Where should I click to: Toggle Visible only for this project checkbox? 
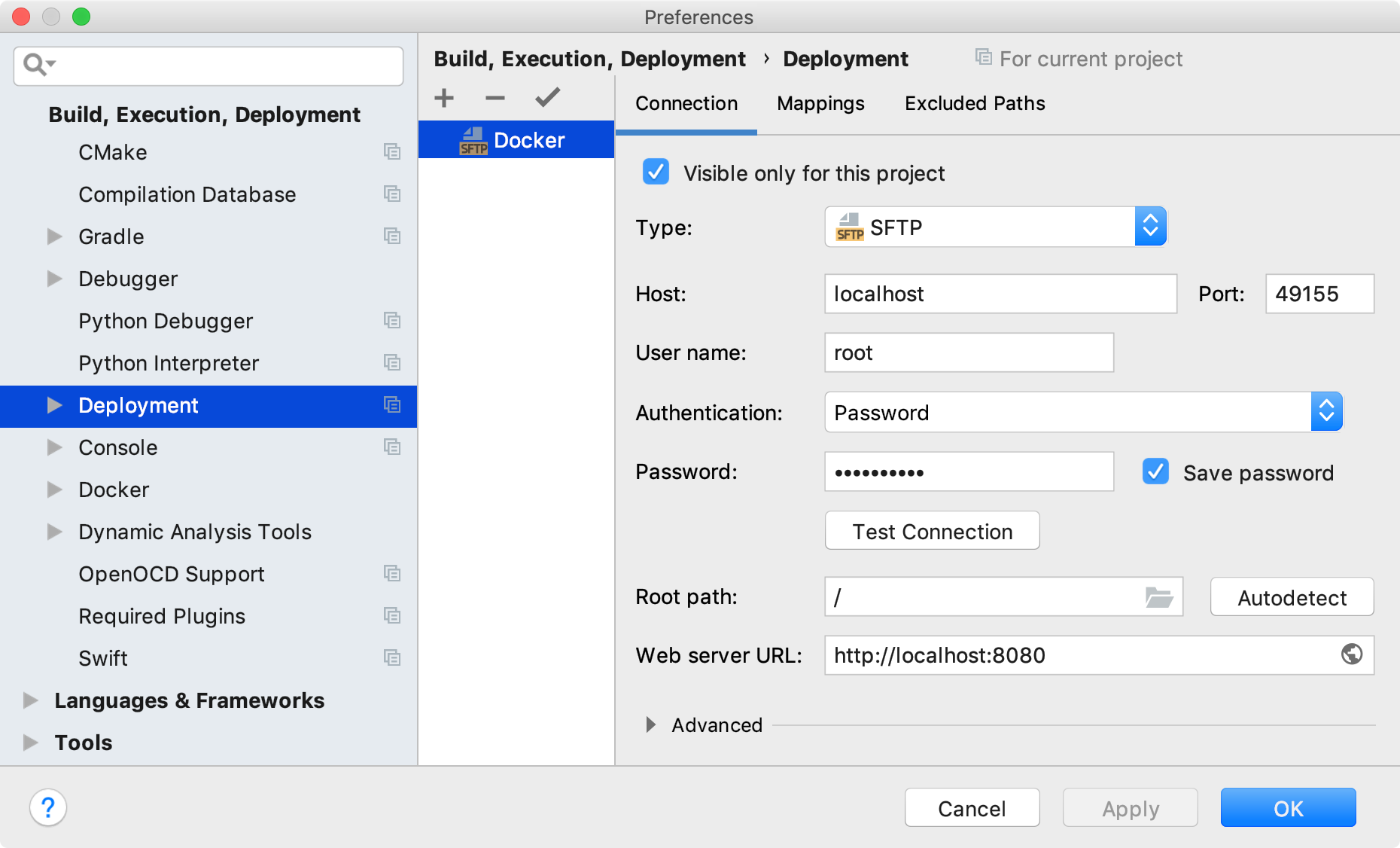click(x=656, y=172)
